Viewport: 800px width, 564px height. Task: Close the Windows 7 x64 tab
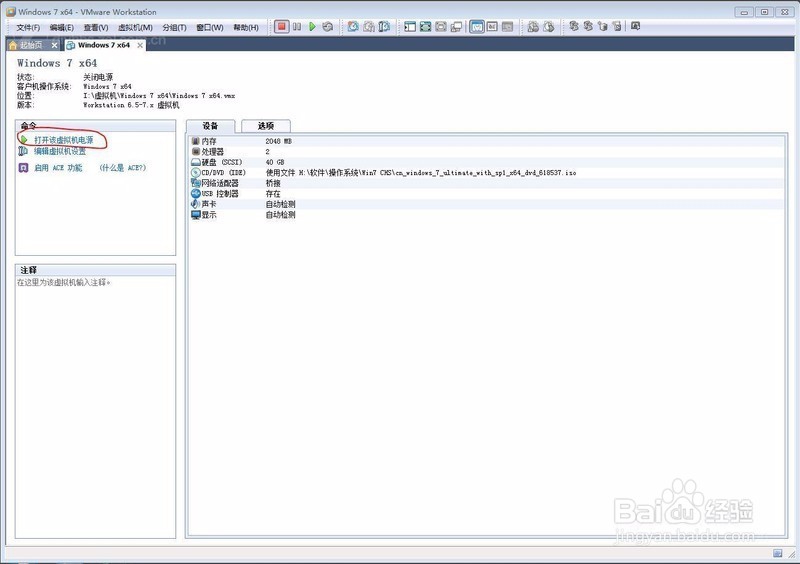tap(140, 45)
